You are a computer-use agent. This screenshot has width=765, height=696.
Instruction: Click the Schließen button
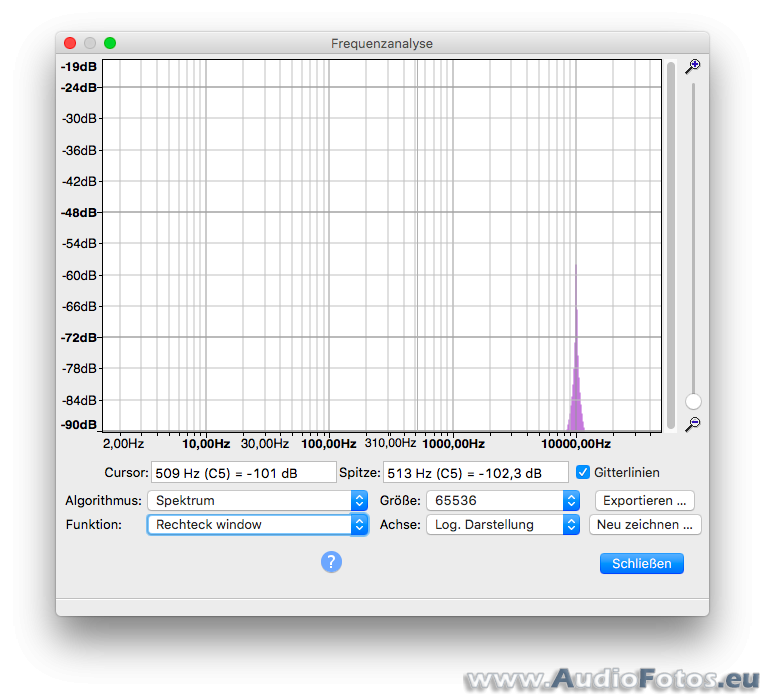pos(642,563)
